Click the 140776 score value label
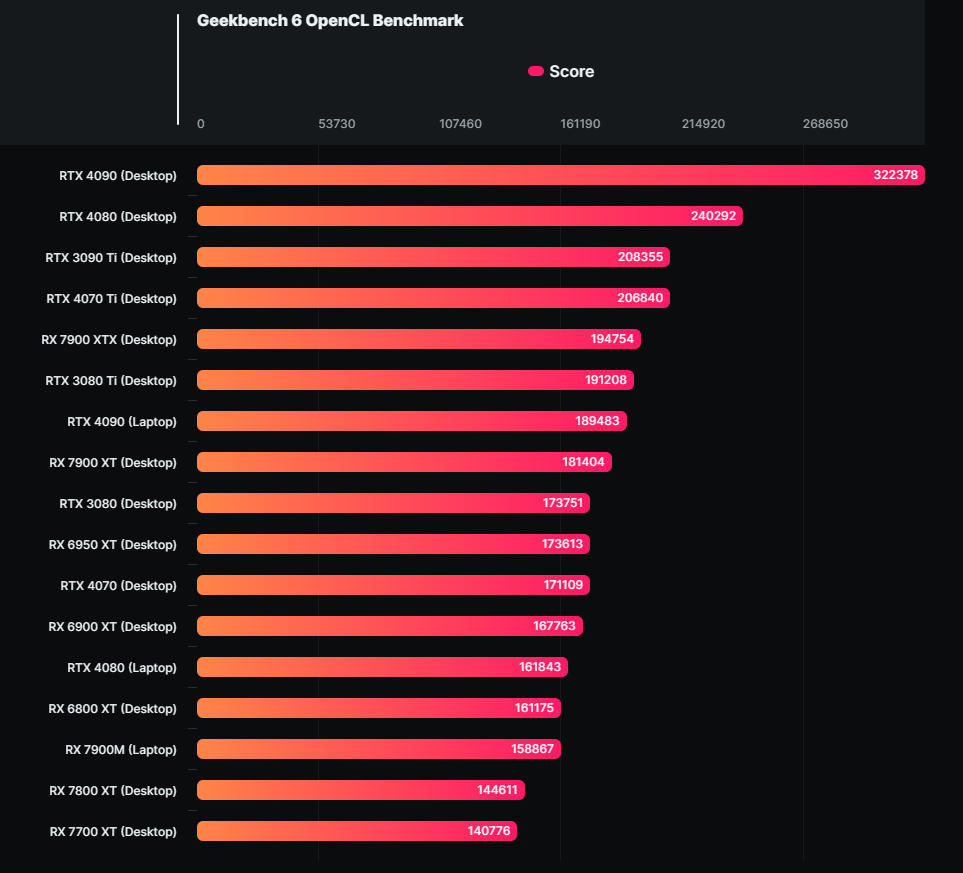This screenshot has height=873, width=963. click(x=491, y=831)
